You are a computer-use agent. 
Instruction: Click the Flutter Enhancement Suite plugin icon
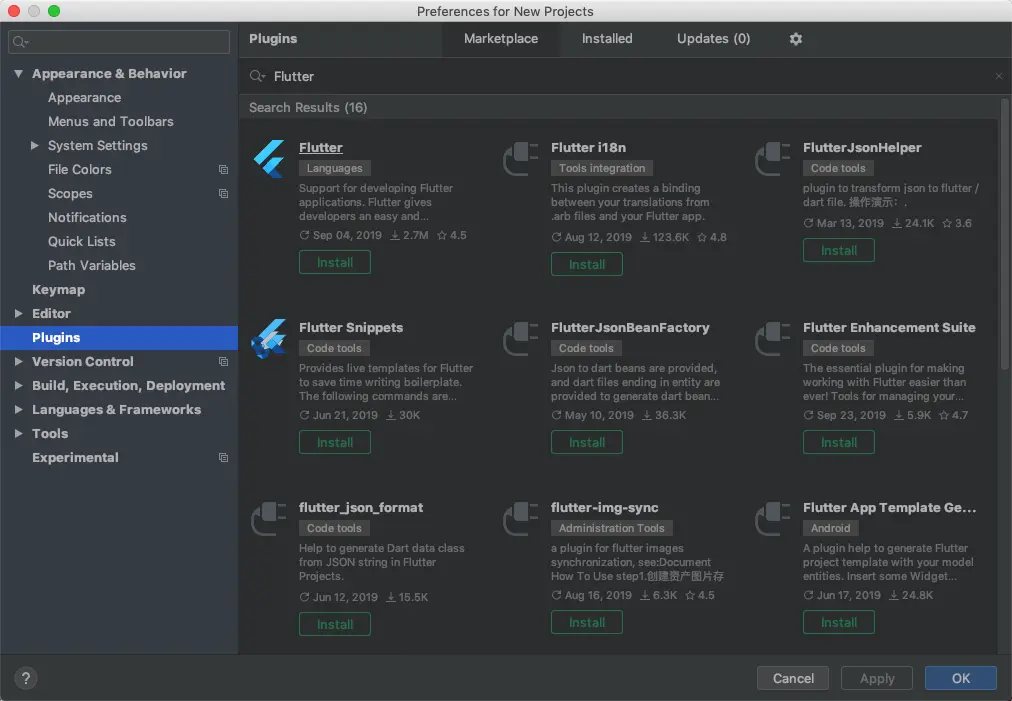point(773,338)
